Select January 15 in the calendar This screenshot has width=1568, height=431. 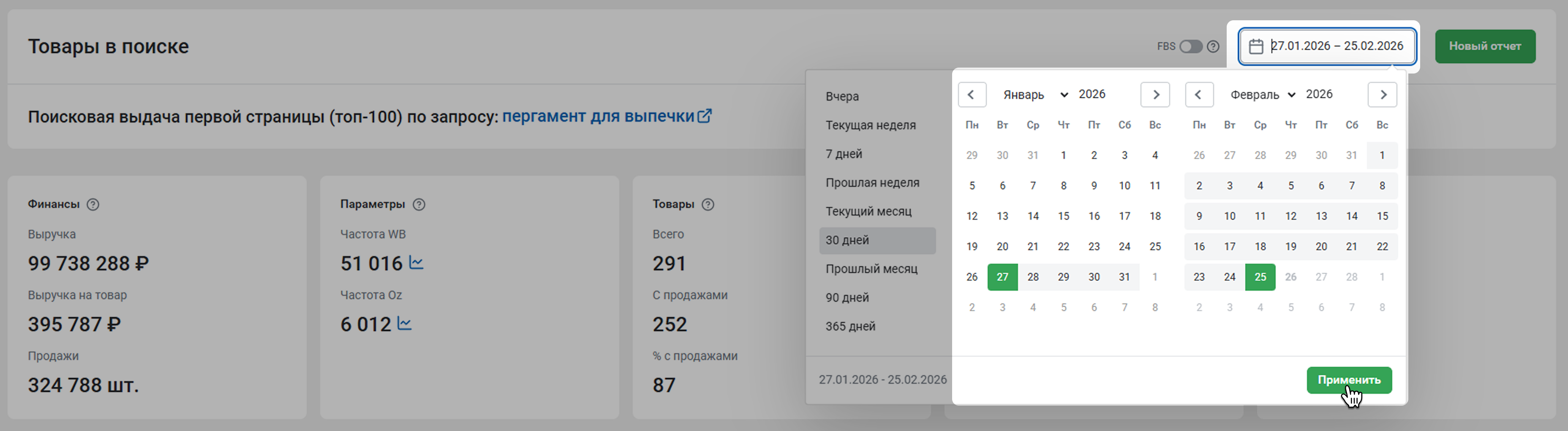1063,216
